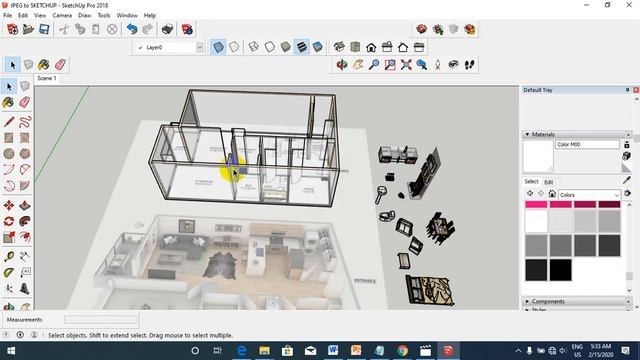Click the materials Back arrow

point(530,194)
